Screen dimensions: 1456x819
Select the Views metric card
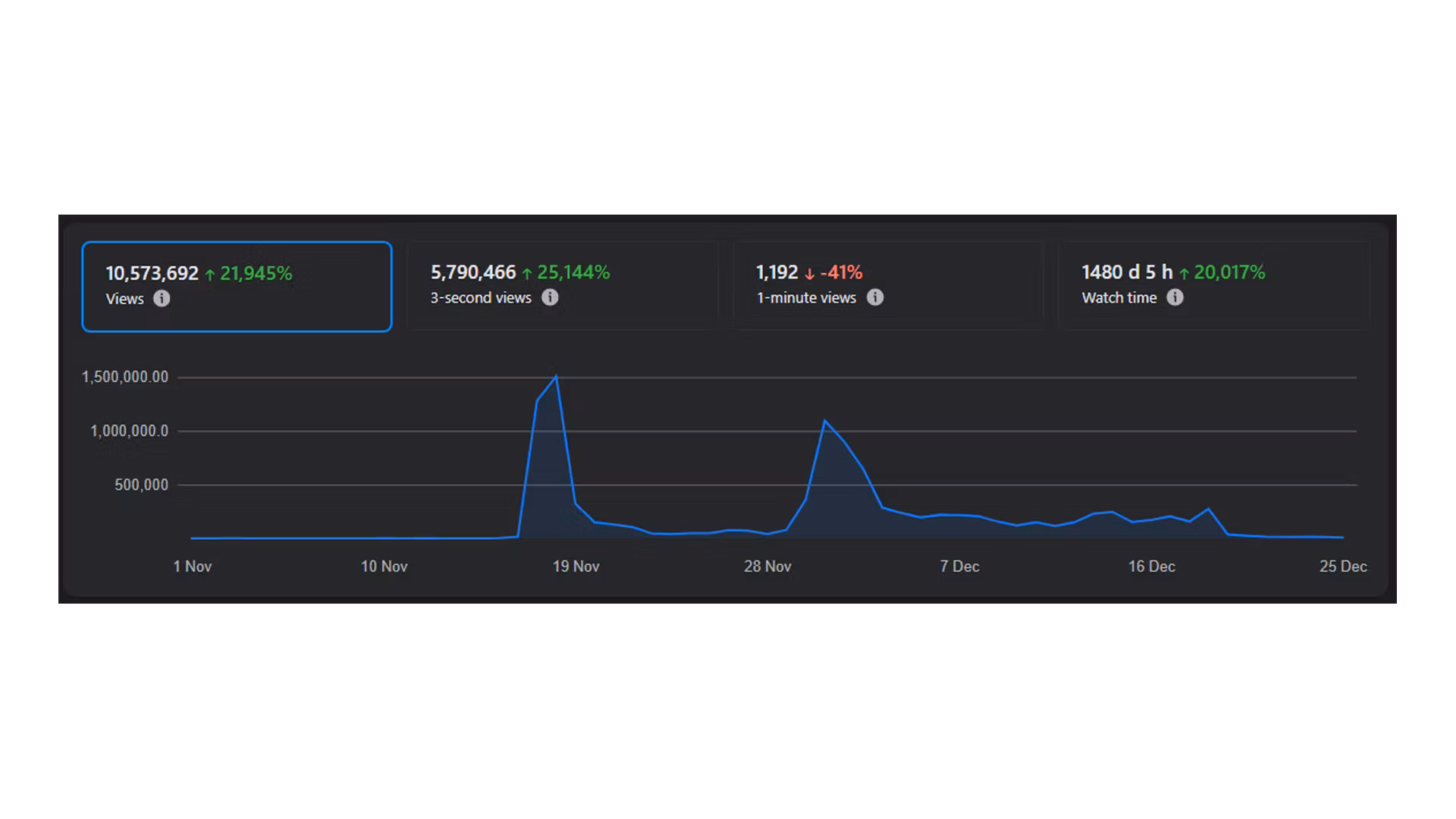tap(237, 287)
